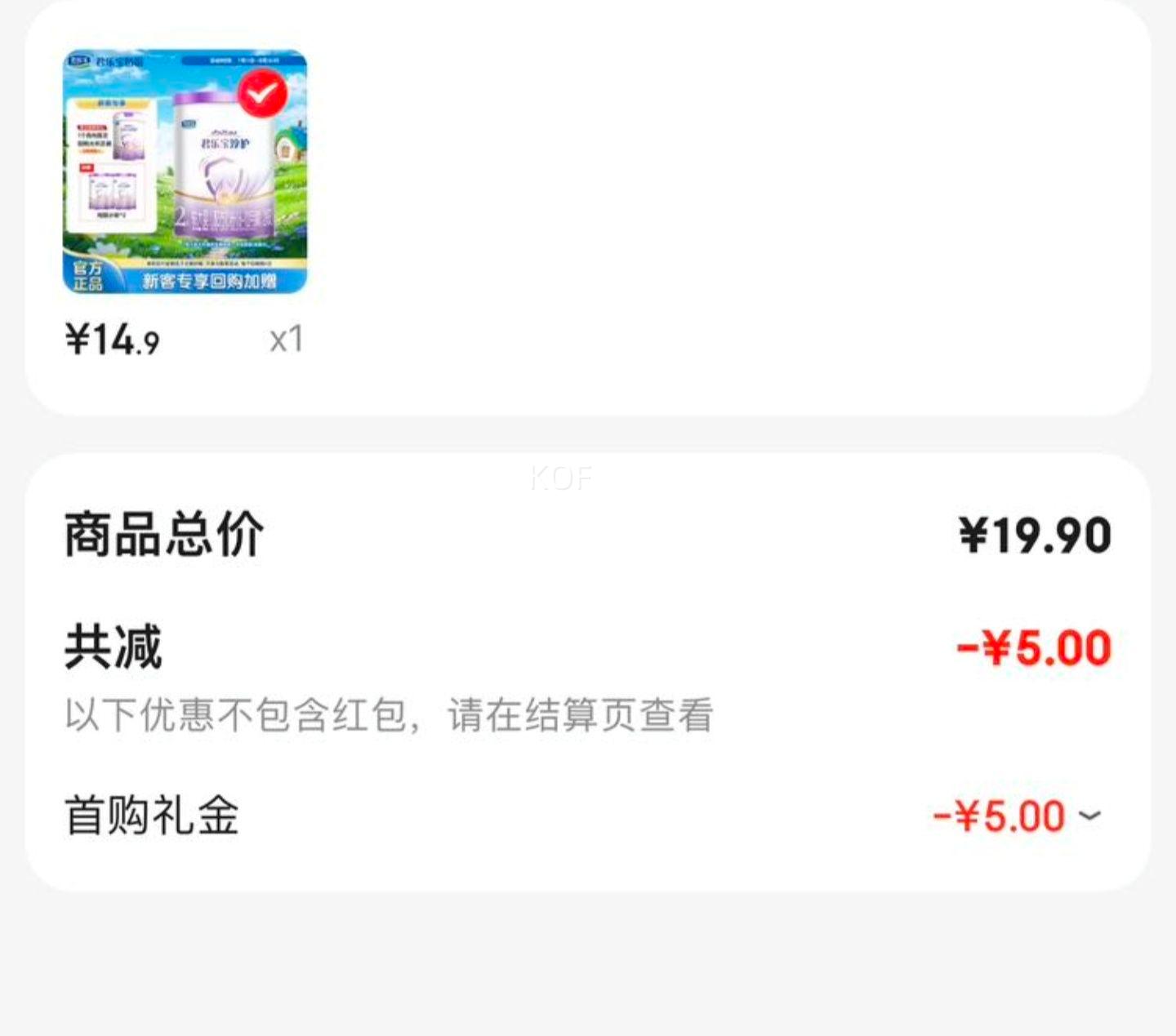Tap the single-can inset picture in the thumbnail
Image resolution: width=1176 pixels, height=1036 pixels.
pos(129,136)
